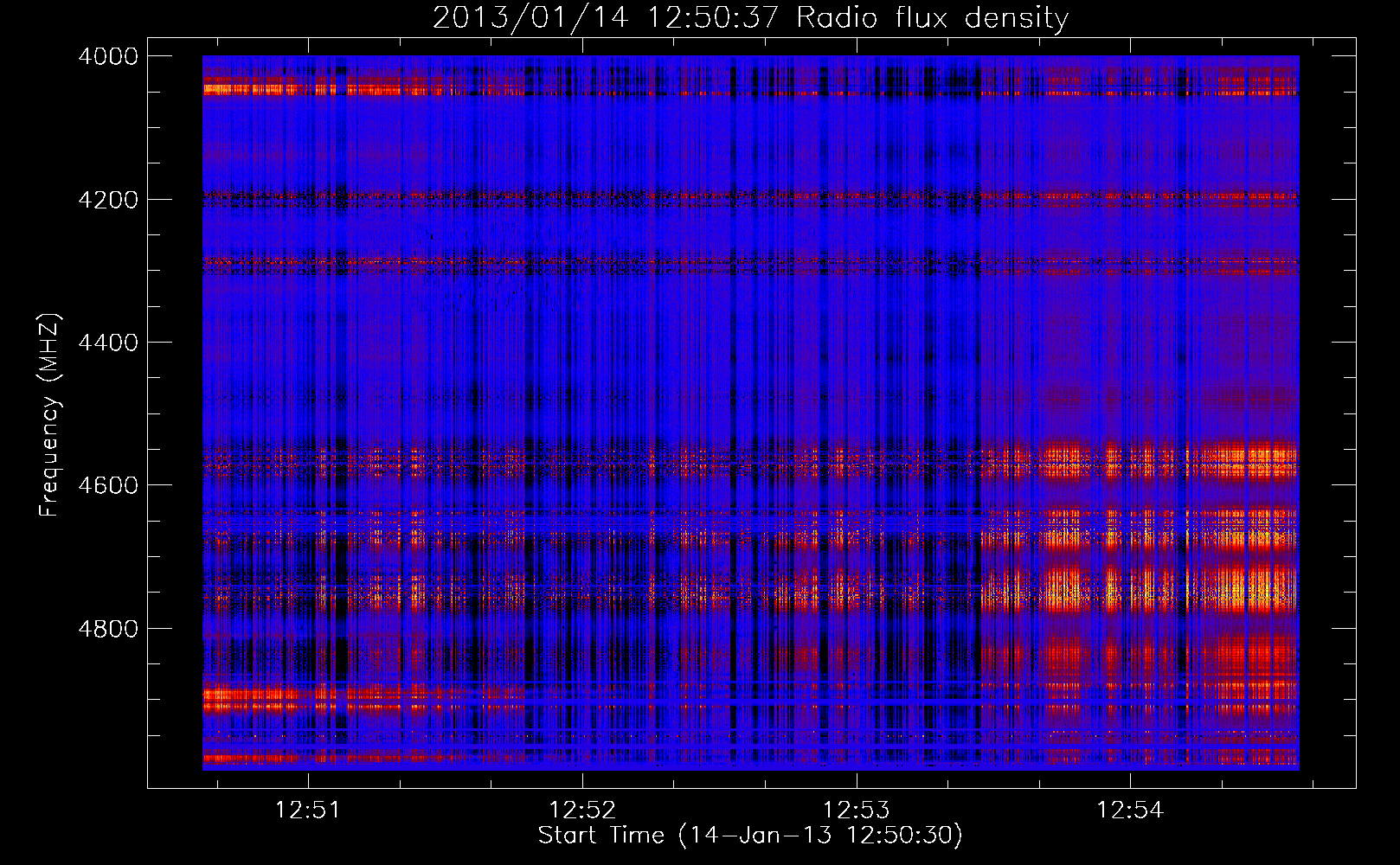Select the 'Frequency (MHZ)' y-axis label

[50, 414]
